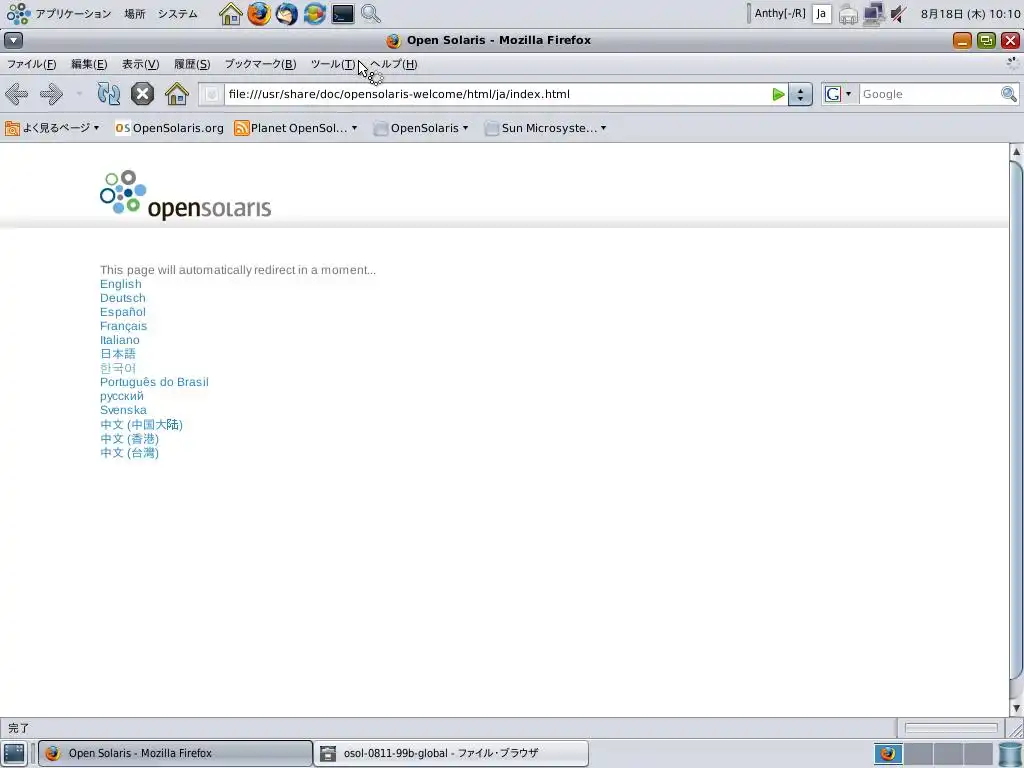Click the русский language link
Screen dimensions: 1024x768
pyautogui.click(x=121, y=396)
